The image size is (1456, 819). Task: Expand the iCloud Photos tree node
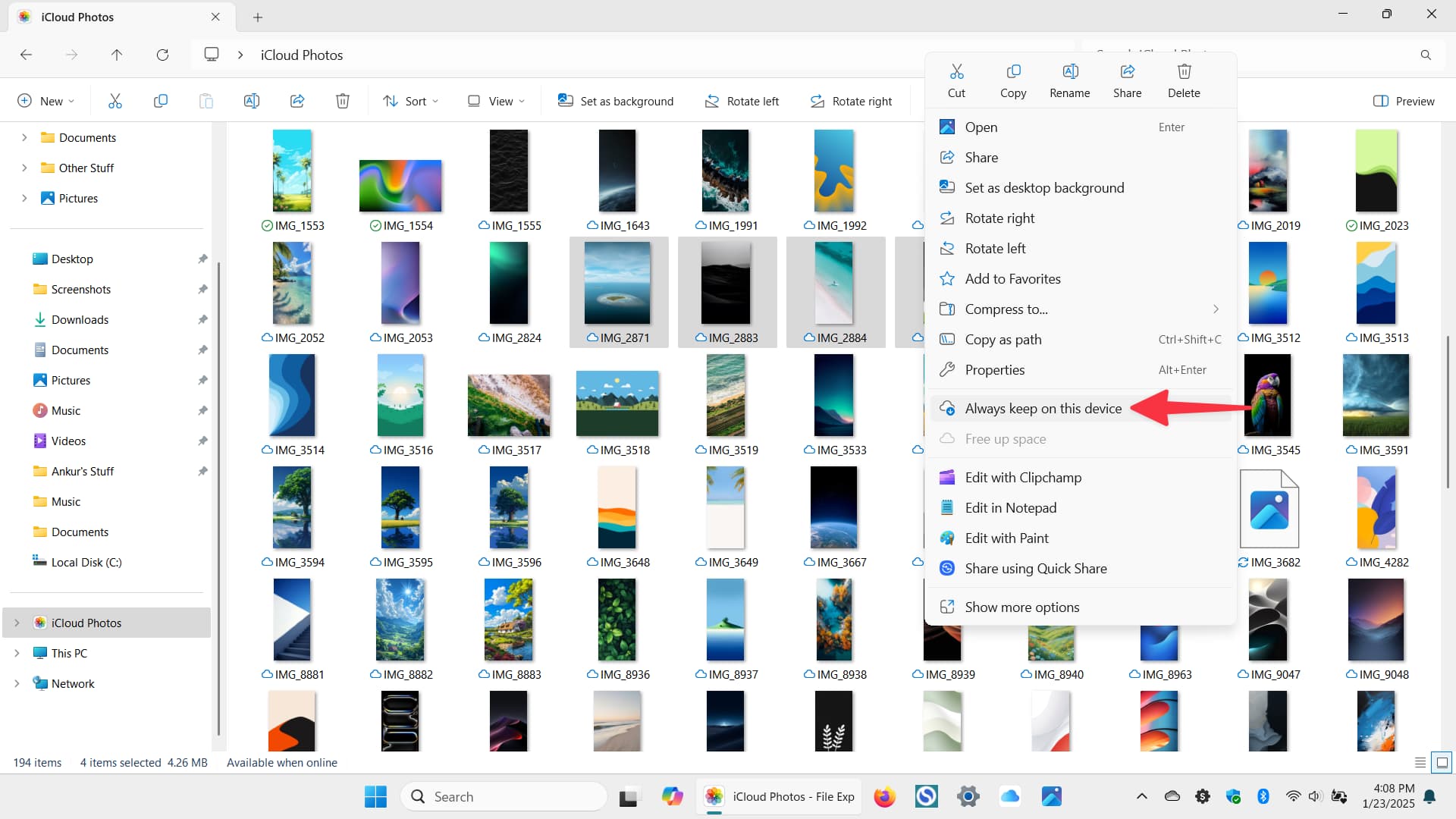17,623
